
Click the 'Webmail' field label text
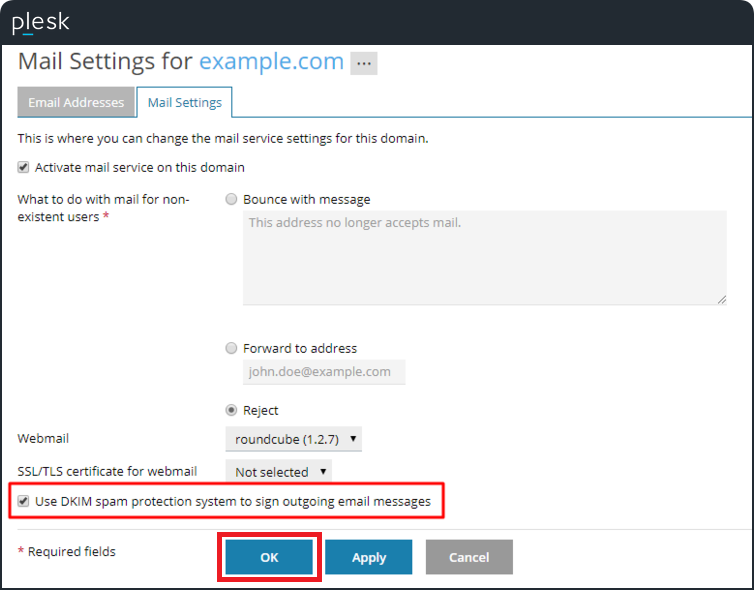[x=43, y=439]
